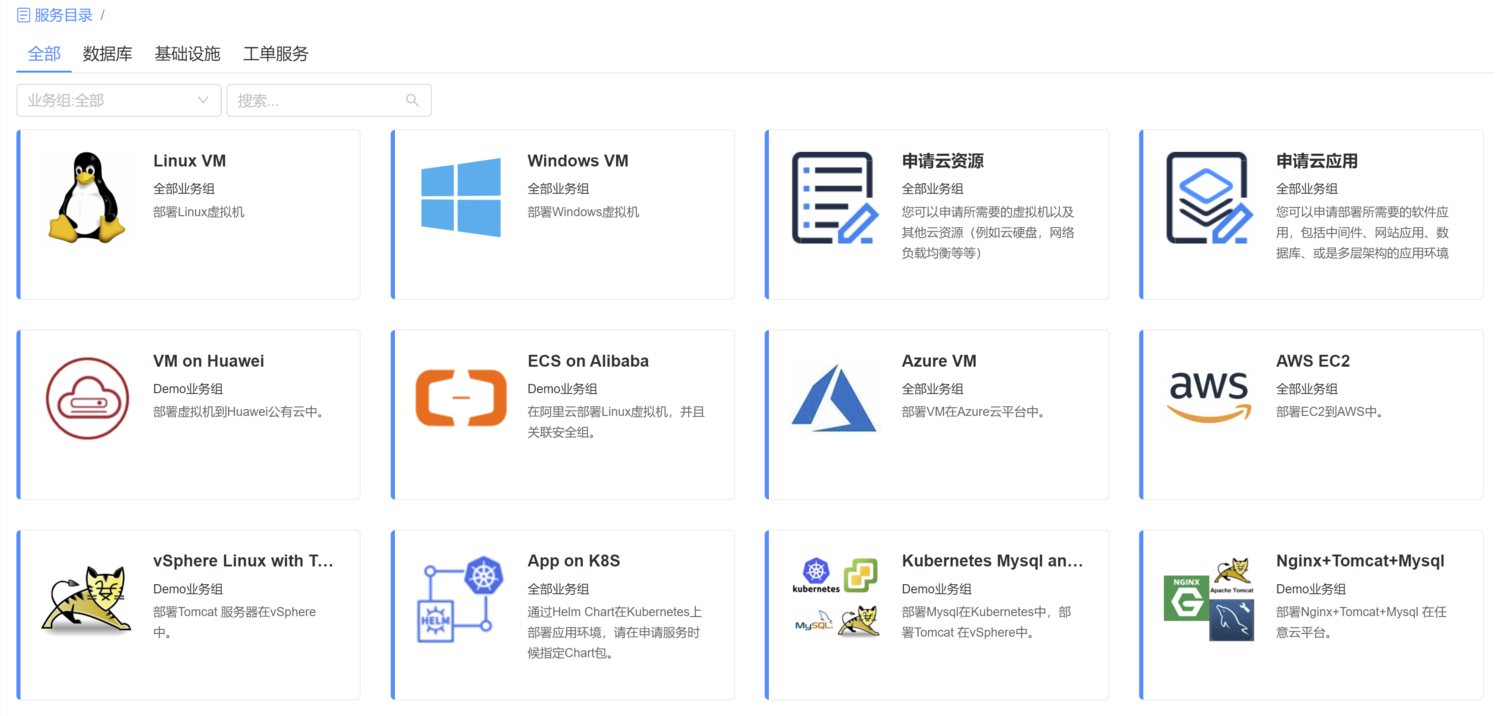Click the aws logo icon

point(1209,398)
